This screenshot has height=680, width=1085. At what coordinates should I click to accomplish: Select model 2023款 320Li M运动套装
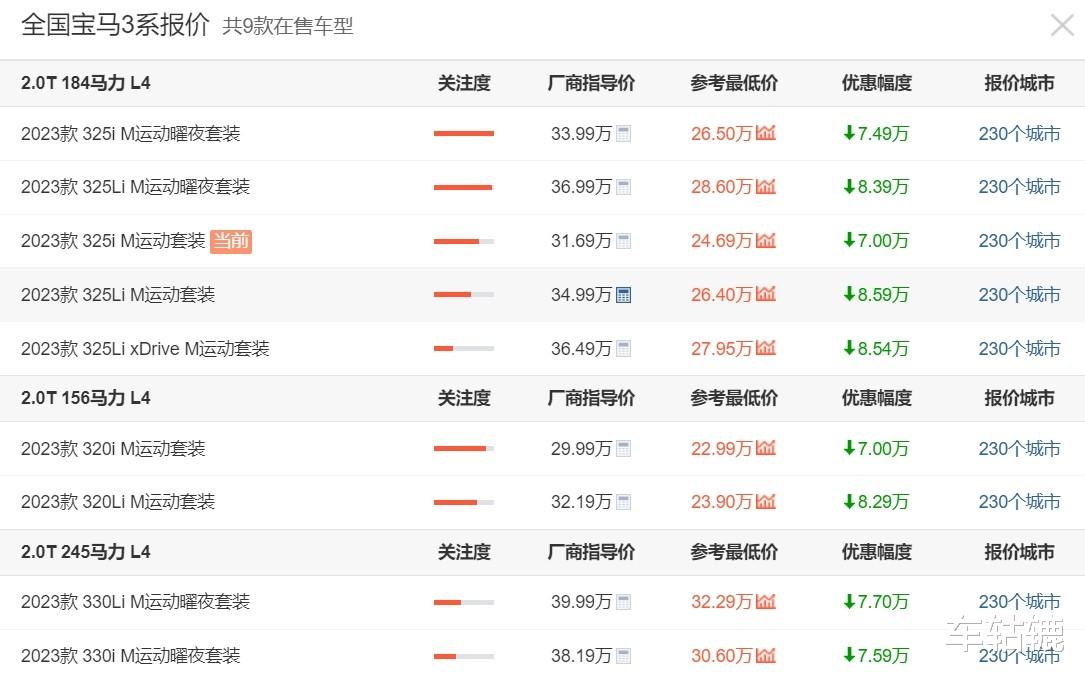pos(118,502)
